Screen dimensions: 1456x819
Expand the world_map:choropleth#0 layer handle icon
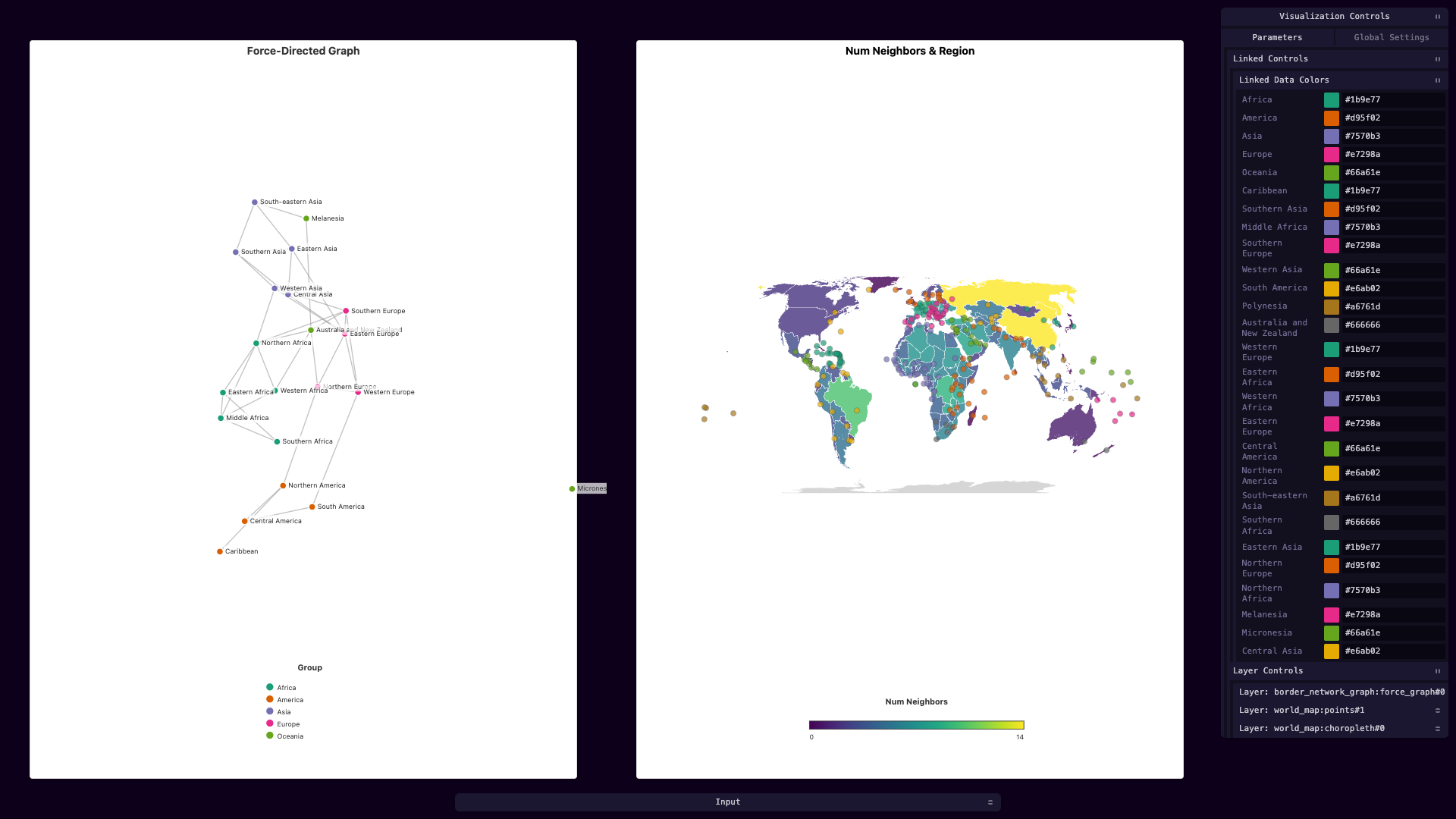click(x=1437, y=729)
